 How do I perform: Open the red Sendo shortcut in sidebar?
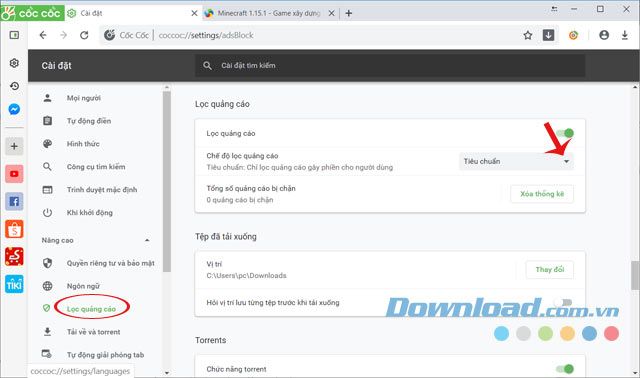14,257
